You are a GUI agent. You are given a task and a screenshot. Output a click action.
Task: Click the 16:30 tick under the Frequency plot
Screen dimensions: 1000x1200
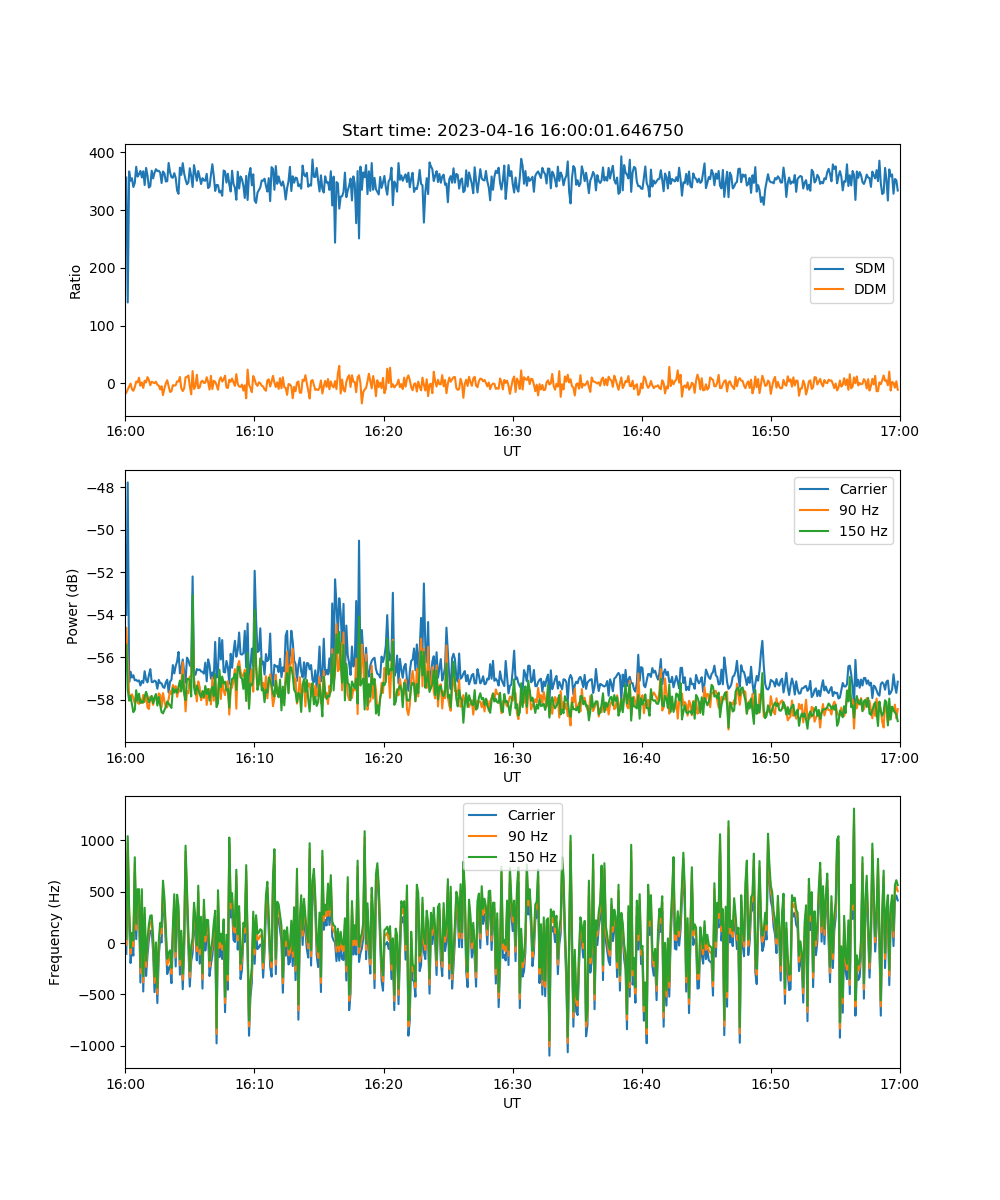point(512,1084)
